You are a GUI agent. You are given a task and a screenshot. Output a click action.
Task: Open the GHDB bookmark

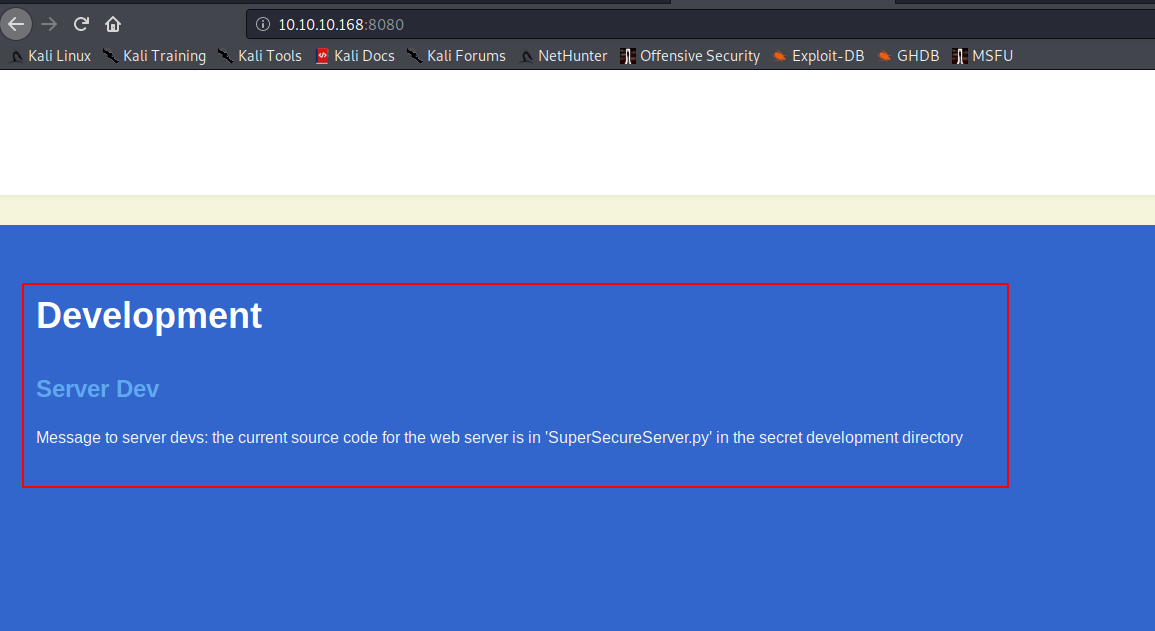[909, 56]
